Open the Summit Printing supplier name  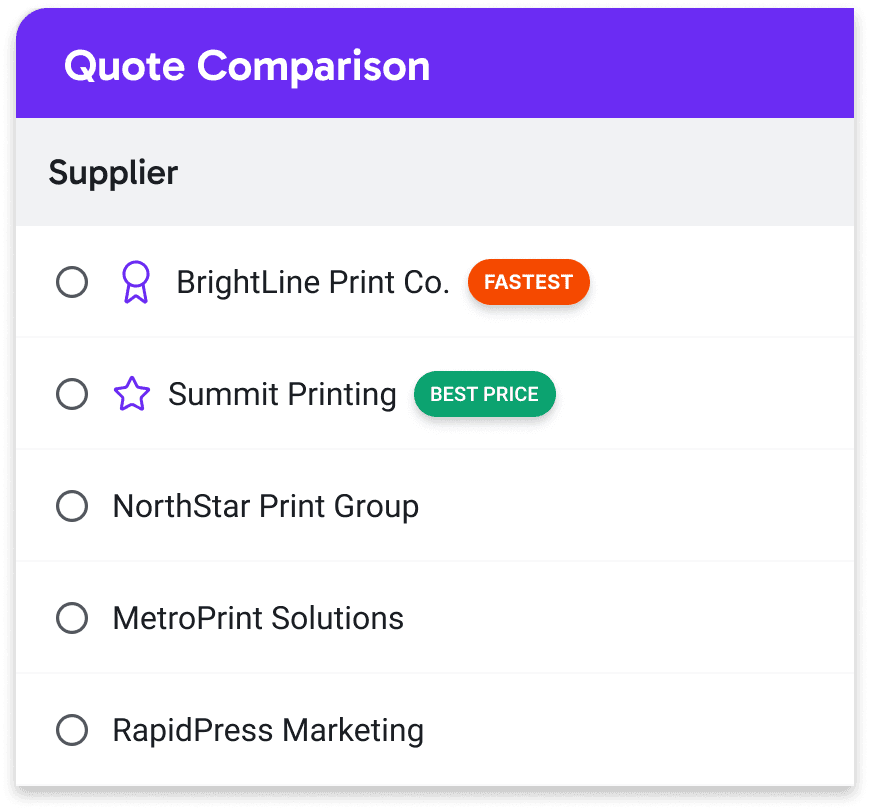click(x=282, y=394)
